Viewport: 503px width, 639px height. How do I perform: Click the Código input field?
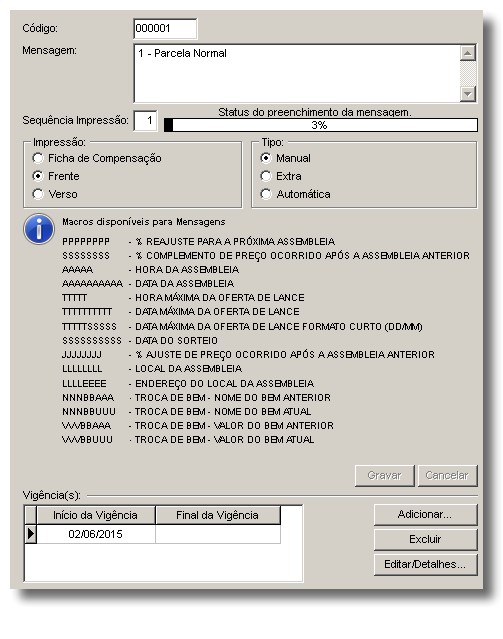point(165,29)
